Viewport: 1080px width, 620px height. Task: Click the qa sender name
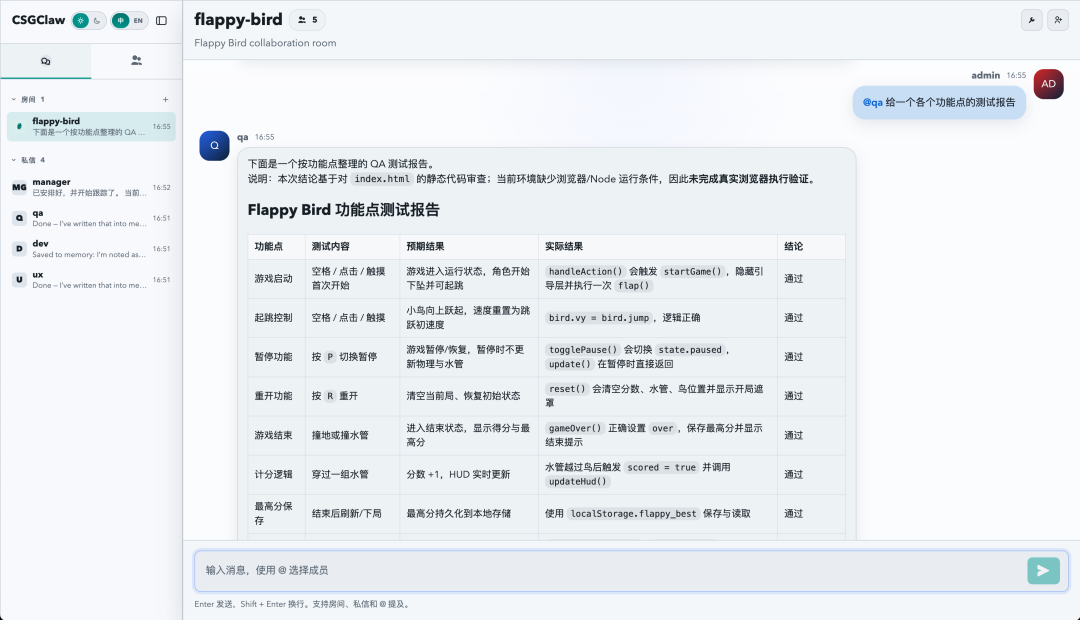pyautogui.click(x=242, y=137)
